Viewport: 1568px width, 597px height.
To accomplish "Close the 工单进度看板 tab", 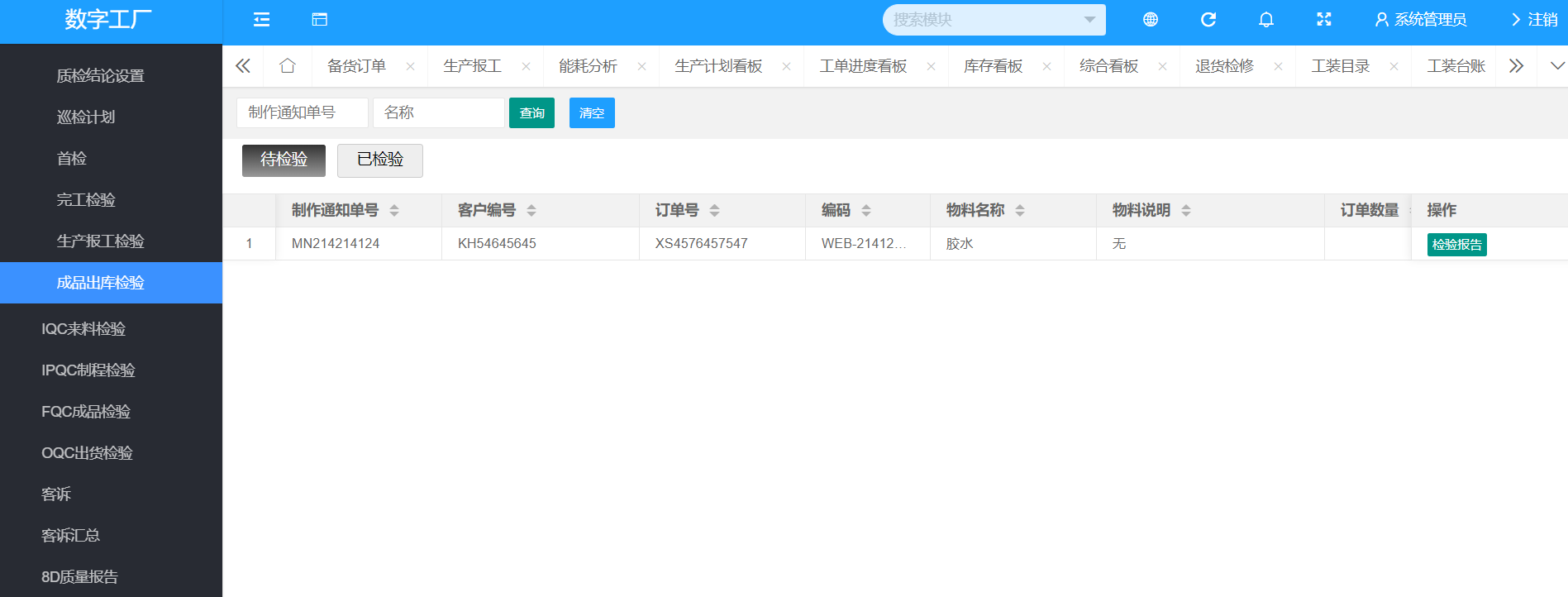I will [931, 66].
